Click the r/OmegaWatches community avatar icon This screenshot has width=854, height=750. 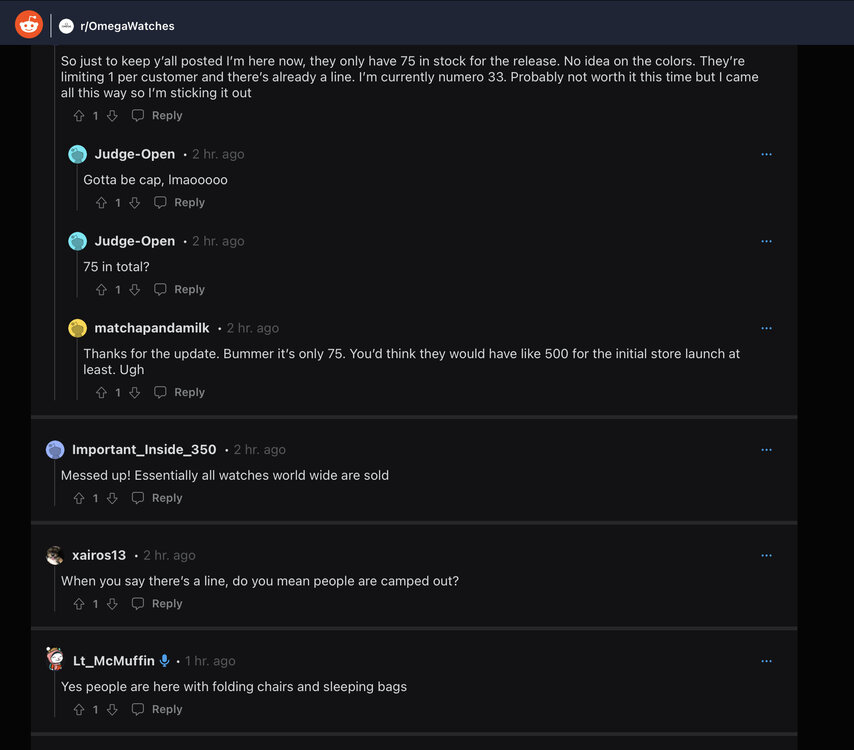(67, 26)
